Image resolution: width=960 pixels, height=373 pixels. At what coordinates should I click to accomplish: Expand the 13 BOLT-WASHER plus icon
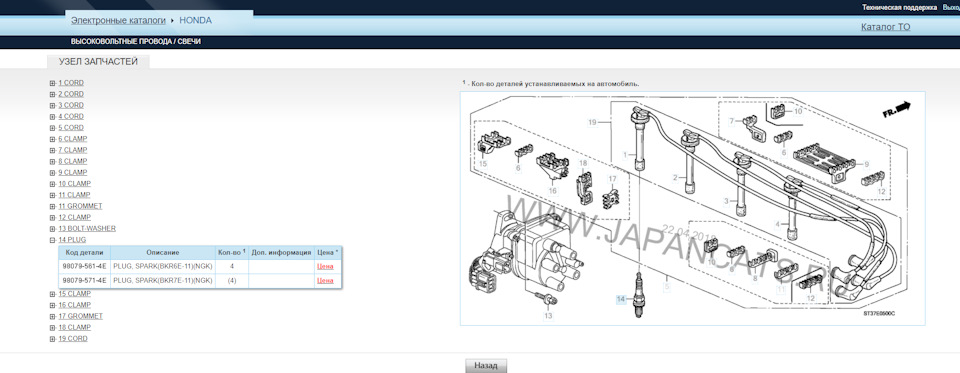[53, 228]
